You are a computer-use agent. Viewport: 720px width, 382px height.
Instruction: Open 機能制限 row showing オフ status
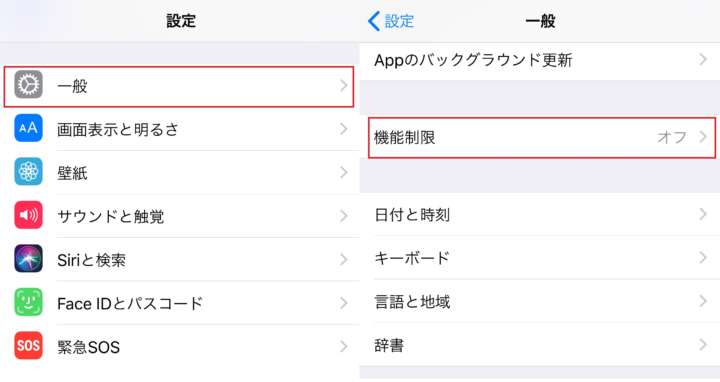(x=542, y=137)
